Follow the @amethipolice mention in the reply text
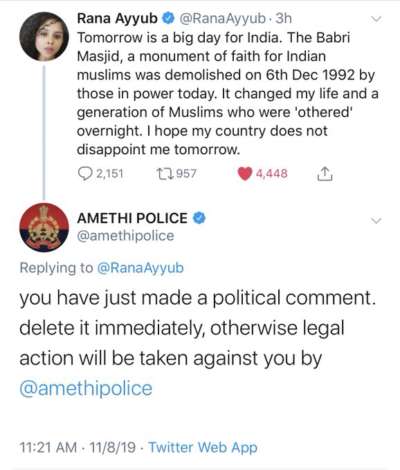The image size is (400, 470). (86, 389)
